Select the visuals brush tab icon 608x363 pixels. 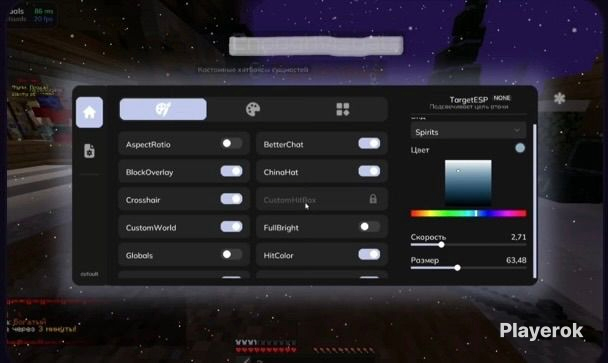click(x=163, y=109)
